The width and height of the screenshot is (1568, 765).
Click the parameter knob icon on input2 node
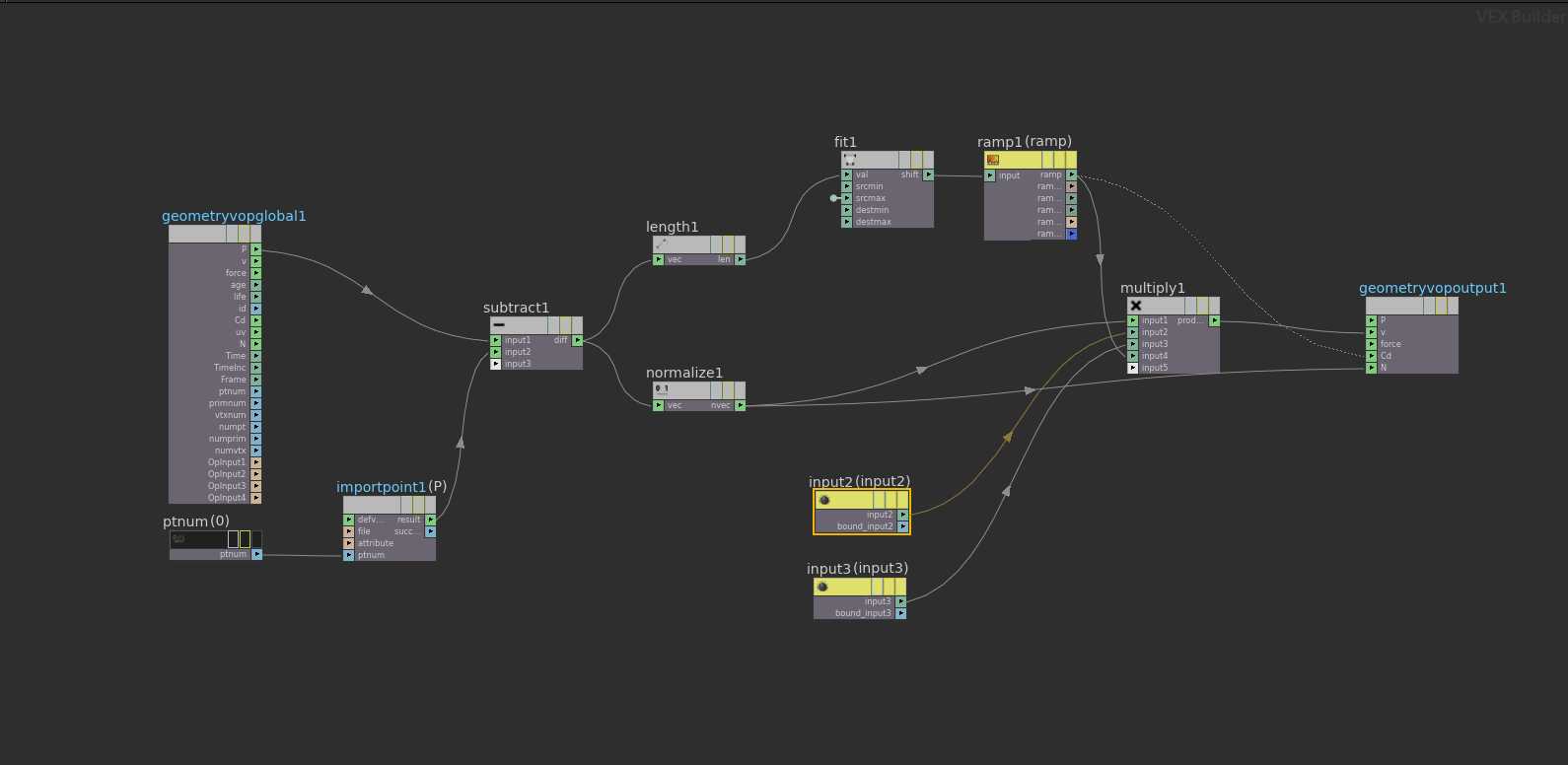pyautogui.click(x=824, y=500)
